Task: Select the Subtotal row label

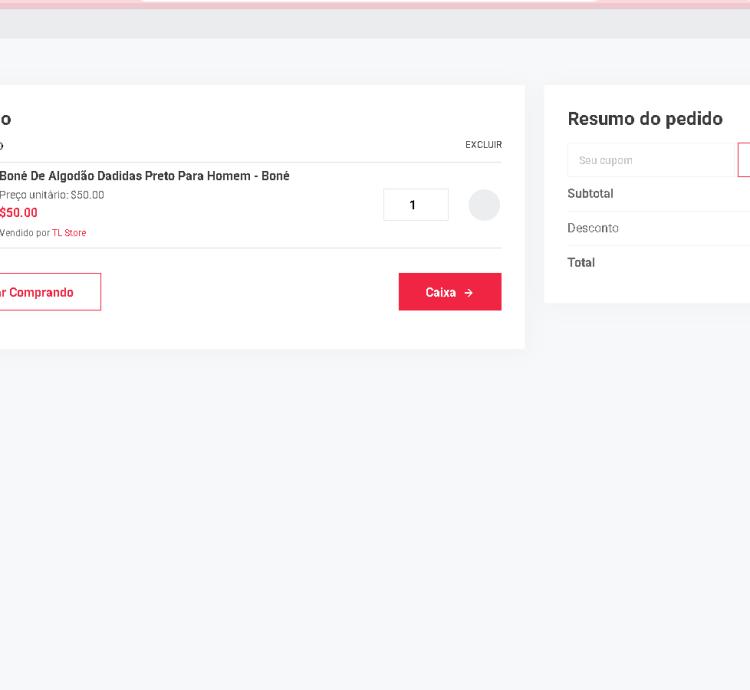Action: [x=590, y=194]
